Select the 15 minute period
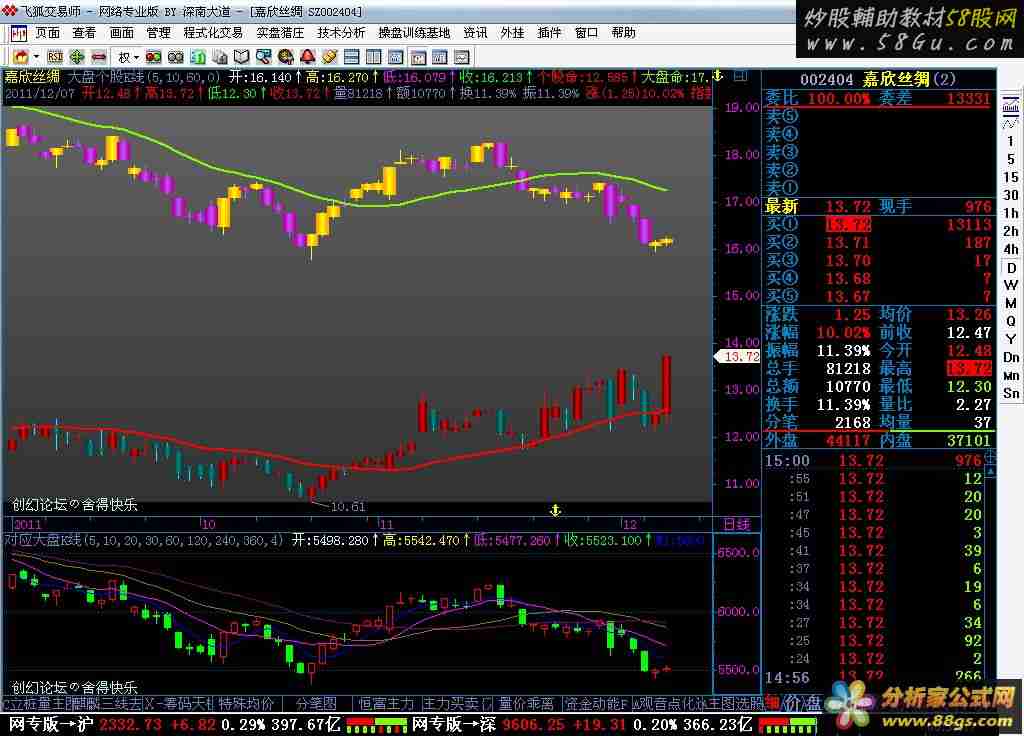1024x736 pixels. pos(1011,177)
